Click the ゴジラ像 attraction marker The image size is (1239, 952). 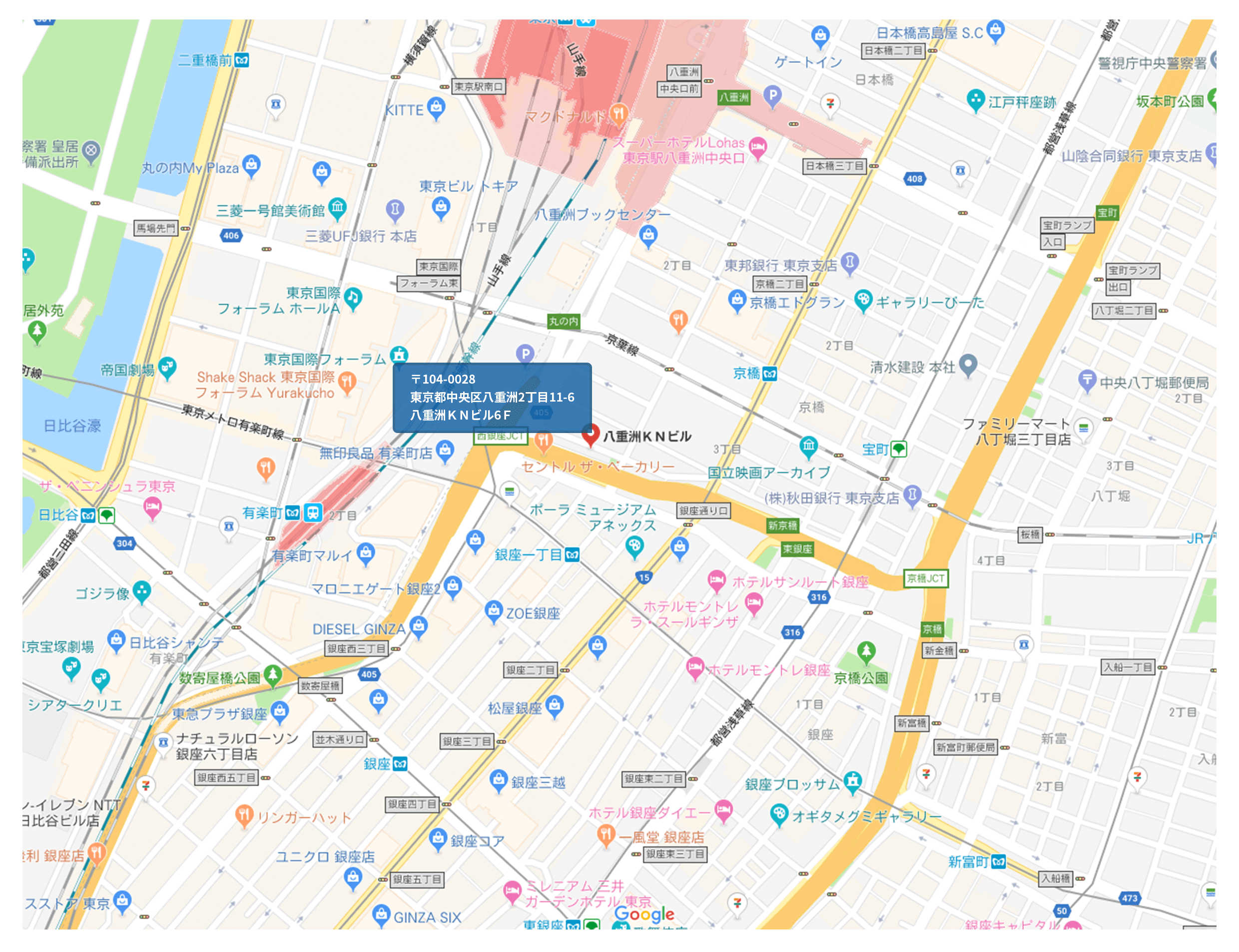tap(141, 592)
